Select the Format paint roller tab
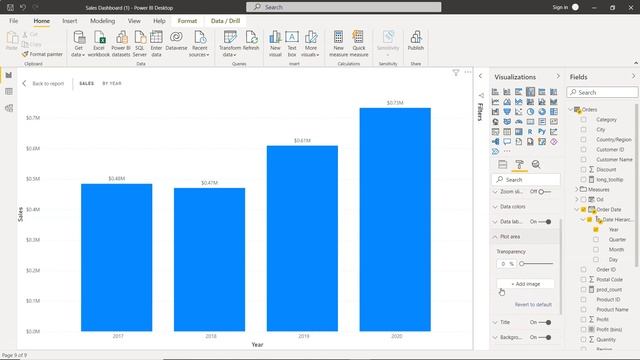Image resolution: width=640 pixels, height=360 pixels. (x=519, y=164)
